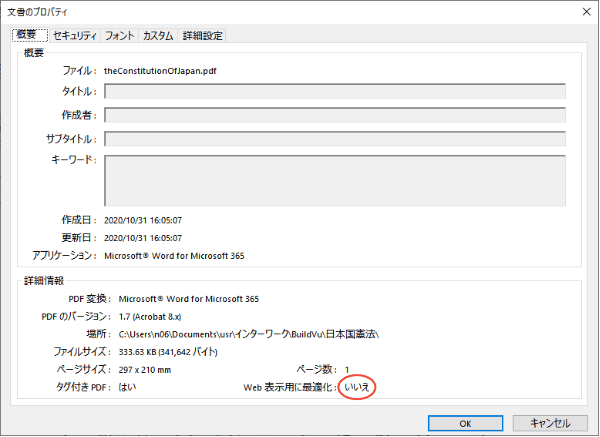Click the file name theConstitutionOfJapan.pdf

167,71
